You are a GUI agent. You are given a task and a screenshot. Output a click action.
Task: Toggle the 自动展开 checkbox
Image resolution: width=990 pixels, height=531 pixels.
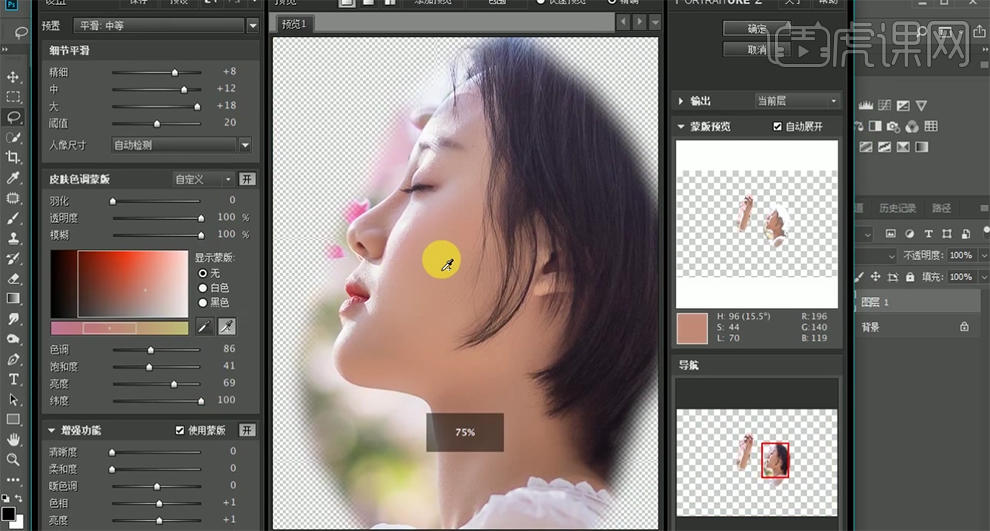tap(778, 127)
